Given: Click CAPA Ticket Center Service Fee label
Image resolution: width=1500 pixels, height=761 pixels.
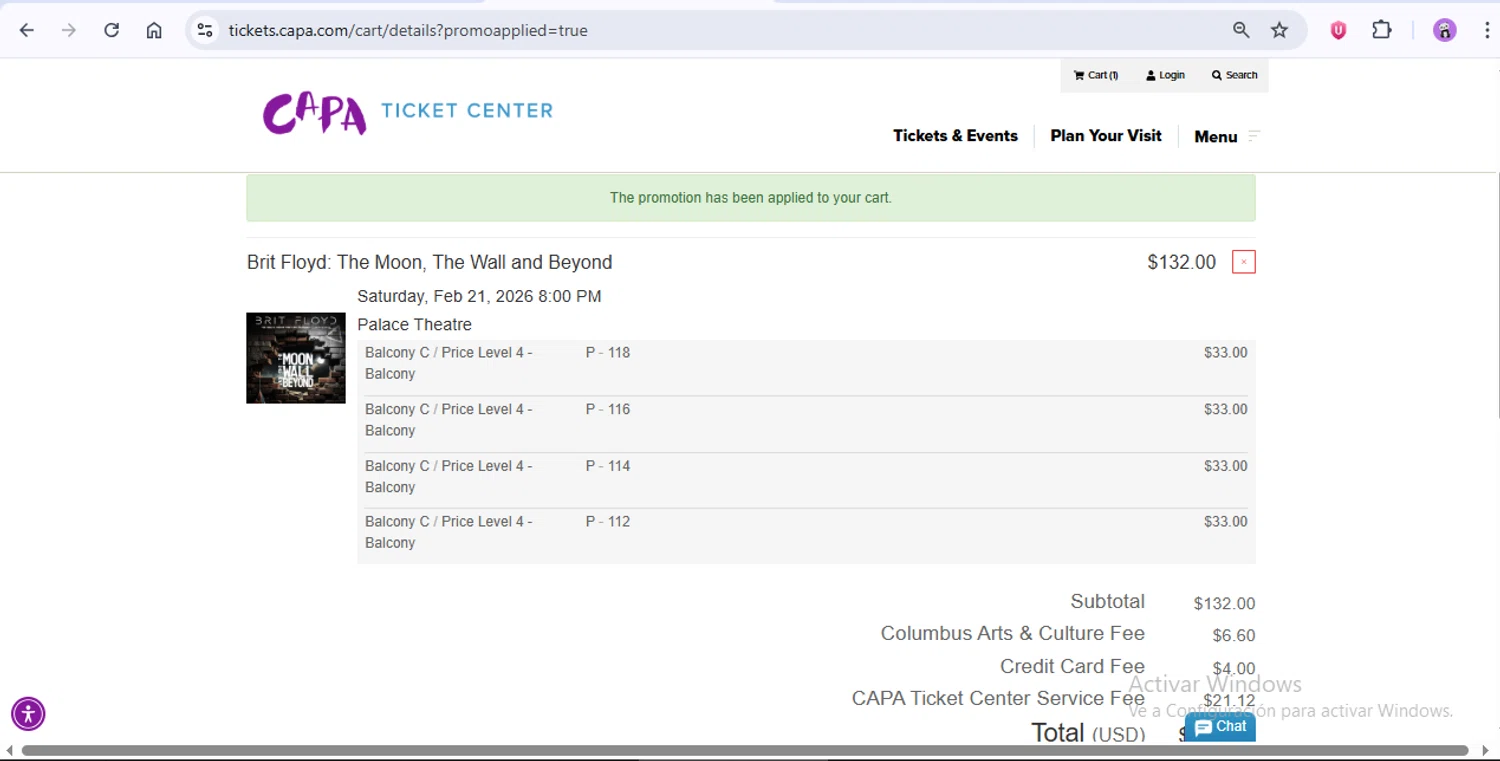Looking at the screenshot, I should 998,699.
